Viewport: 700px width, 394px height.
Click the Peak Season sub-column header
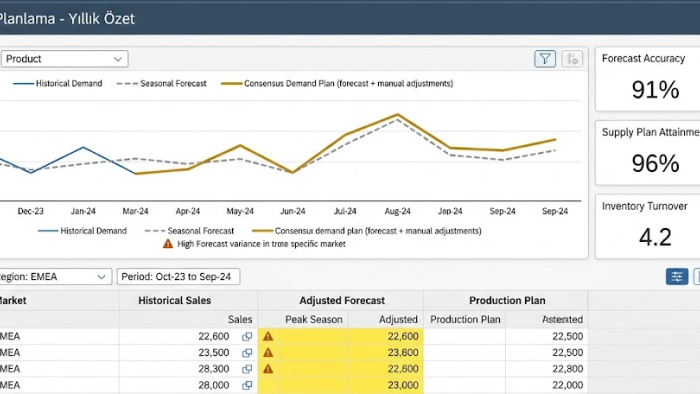click(314, 319)
